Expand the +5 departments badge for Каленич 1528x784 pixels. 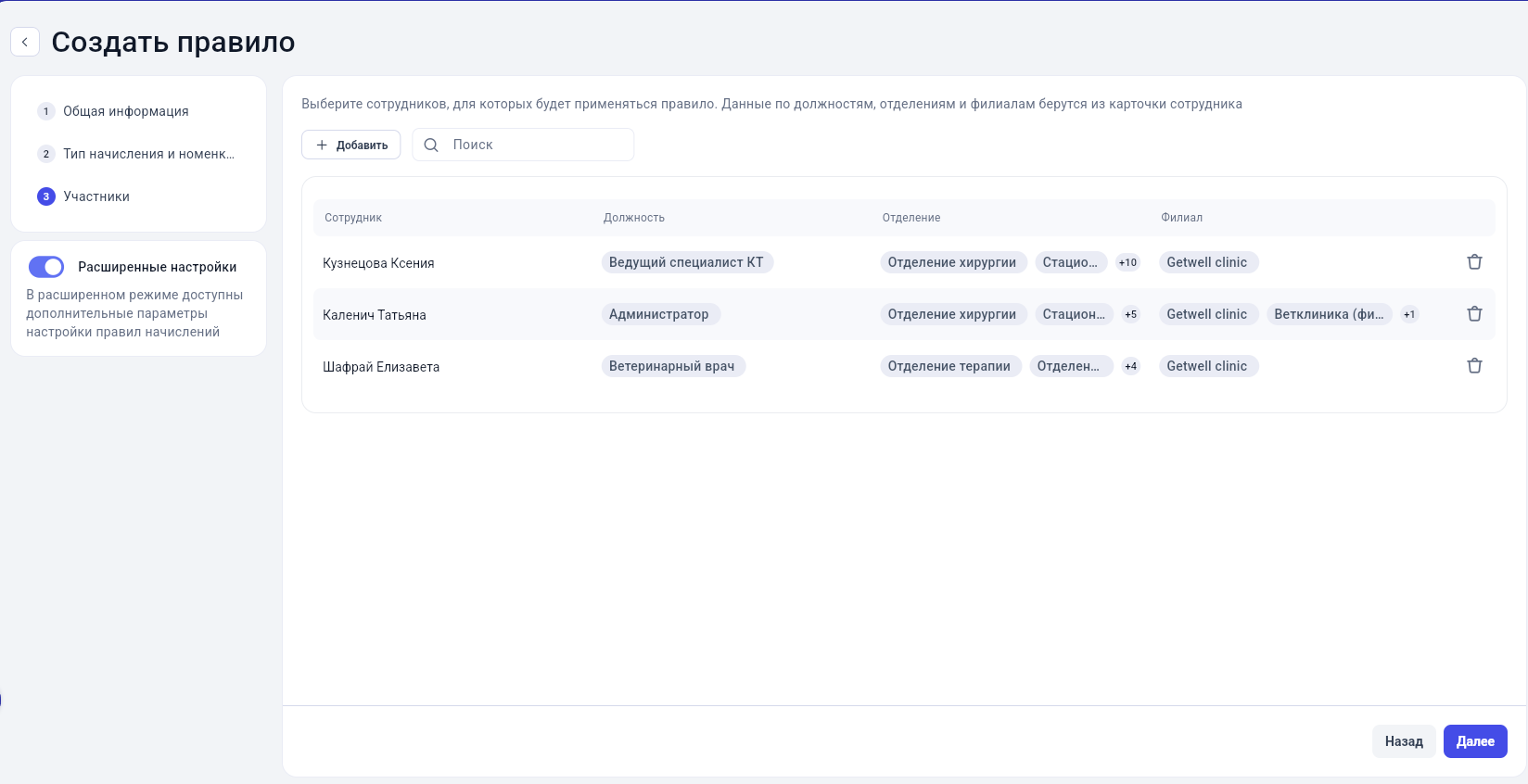pyautogui.click(x=1130, y=314)
